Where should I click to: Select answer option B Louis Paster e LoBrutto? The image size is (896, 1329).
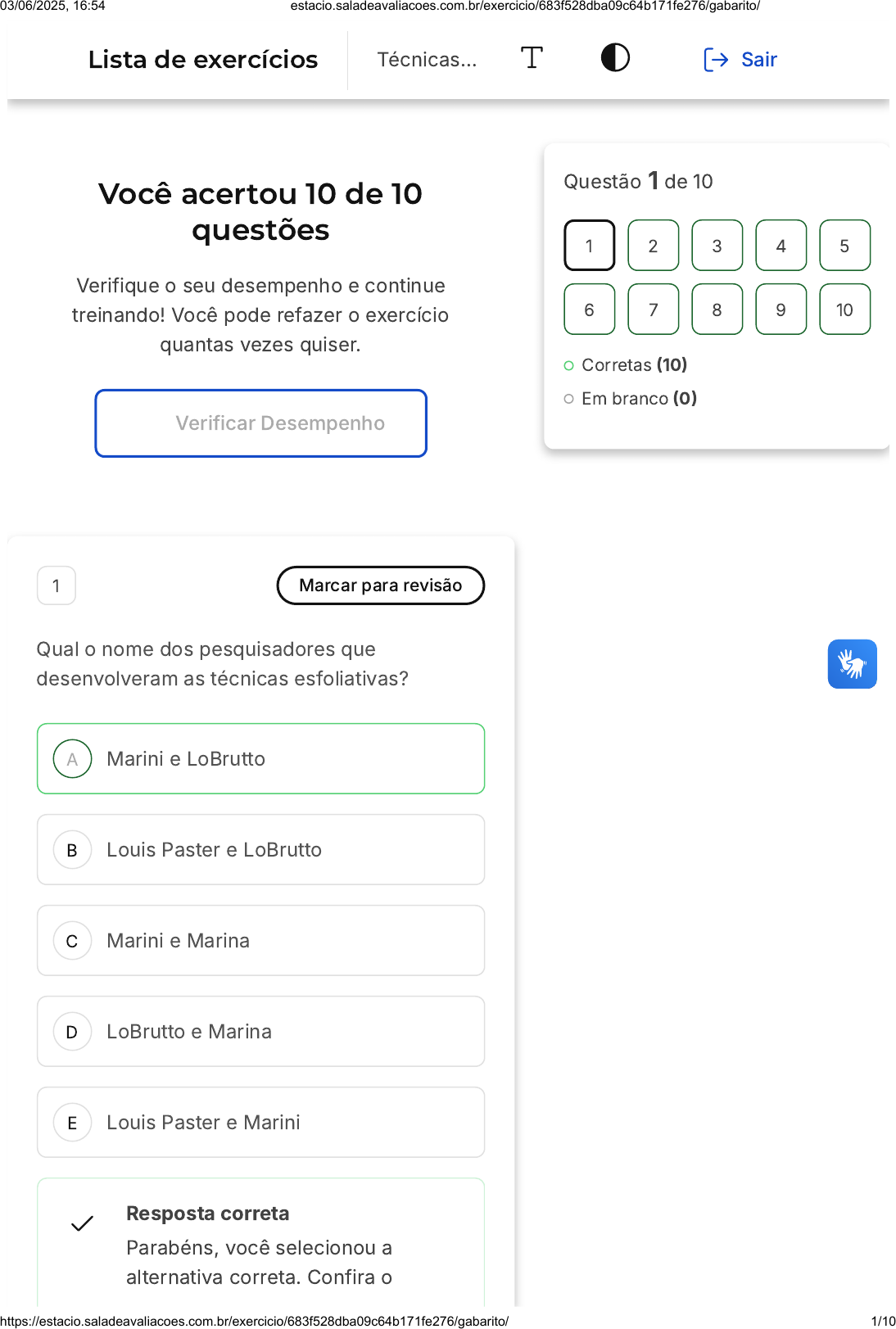coord(260,850)
